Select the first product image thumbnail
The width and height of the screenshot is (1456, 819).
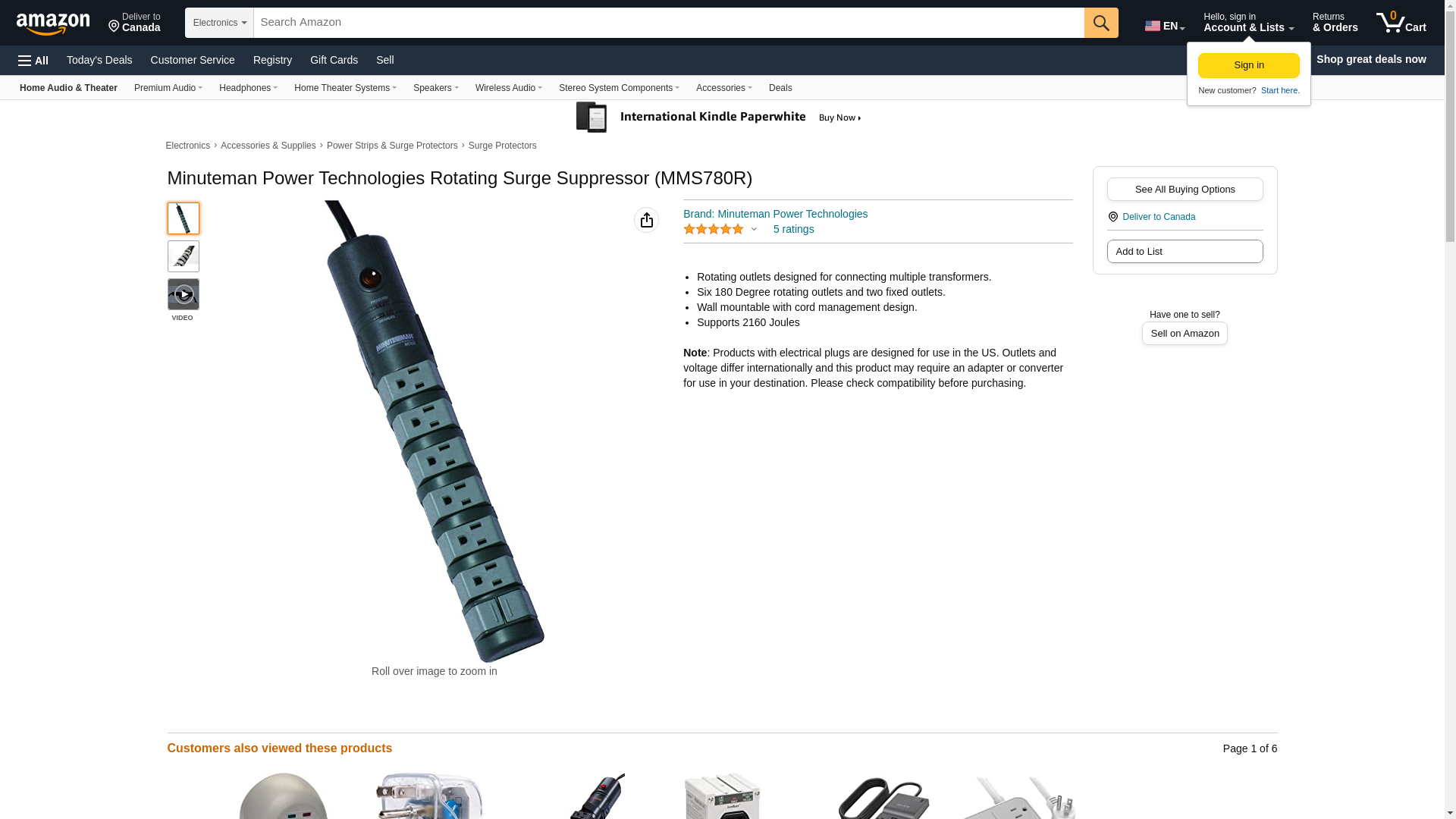tap(184, 218)
